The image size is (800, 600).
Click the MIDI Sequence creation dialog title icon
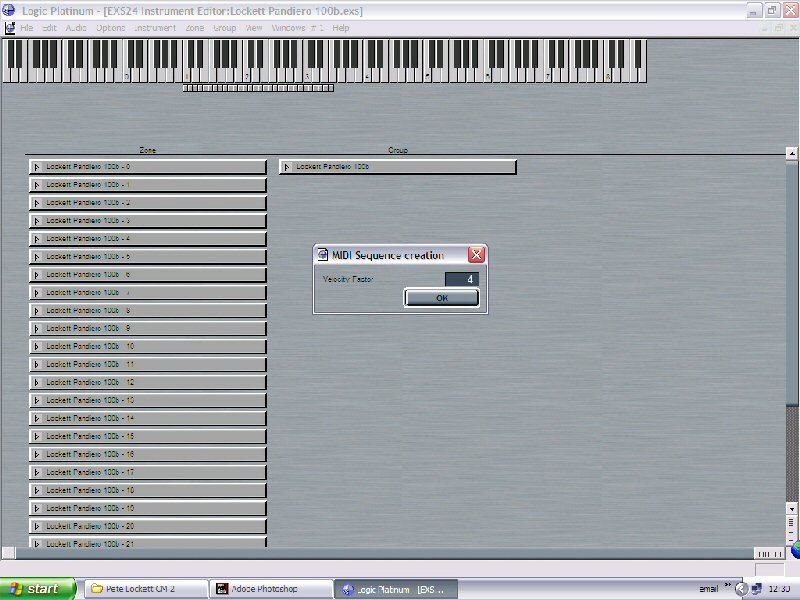click(x=323, y=255)
